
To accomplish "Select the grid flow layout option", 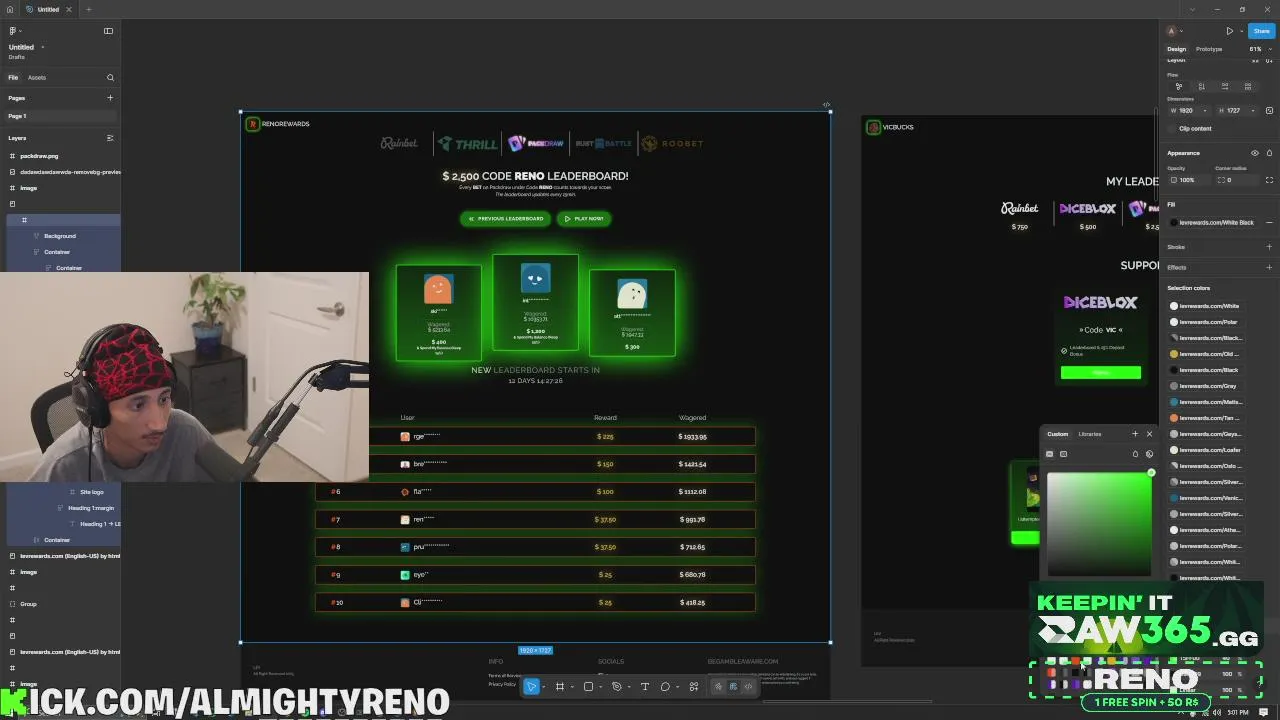I will click(1247, 86).
